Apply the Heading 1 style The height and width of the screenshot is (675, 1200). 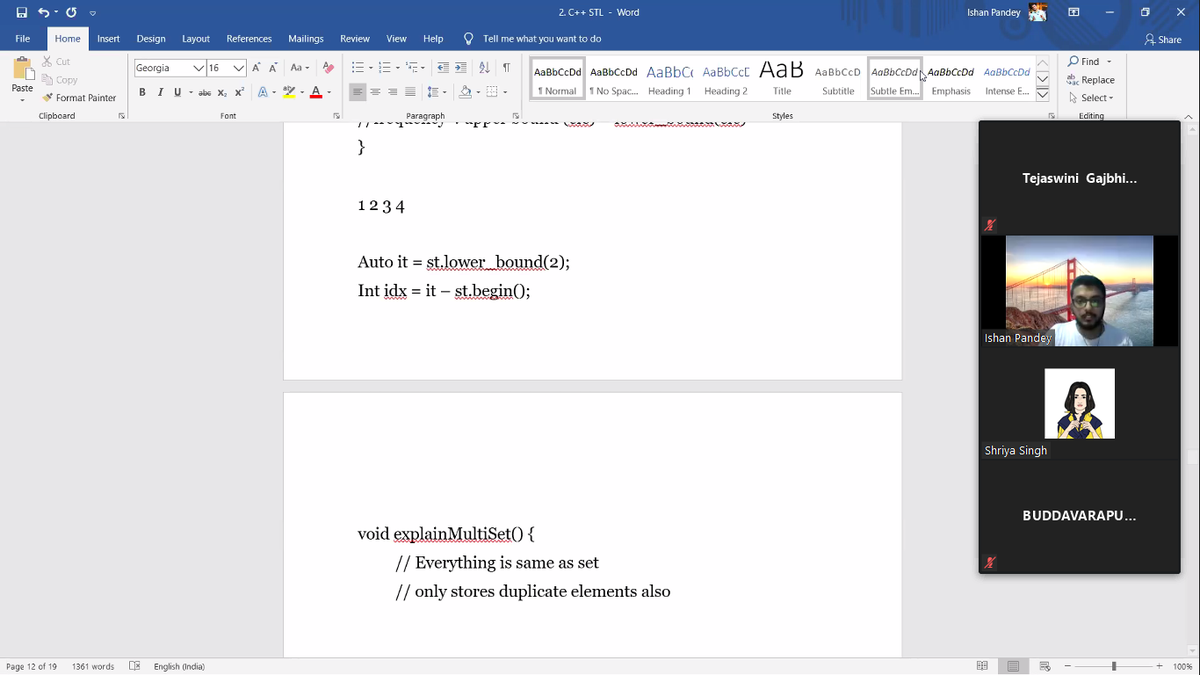click(669, 78)
